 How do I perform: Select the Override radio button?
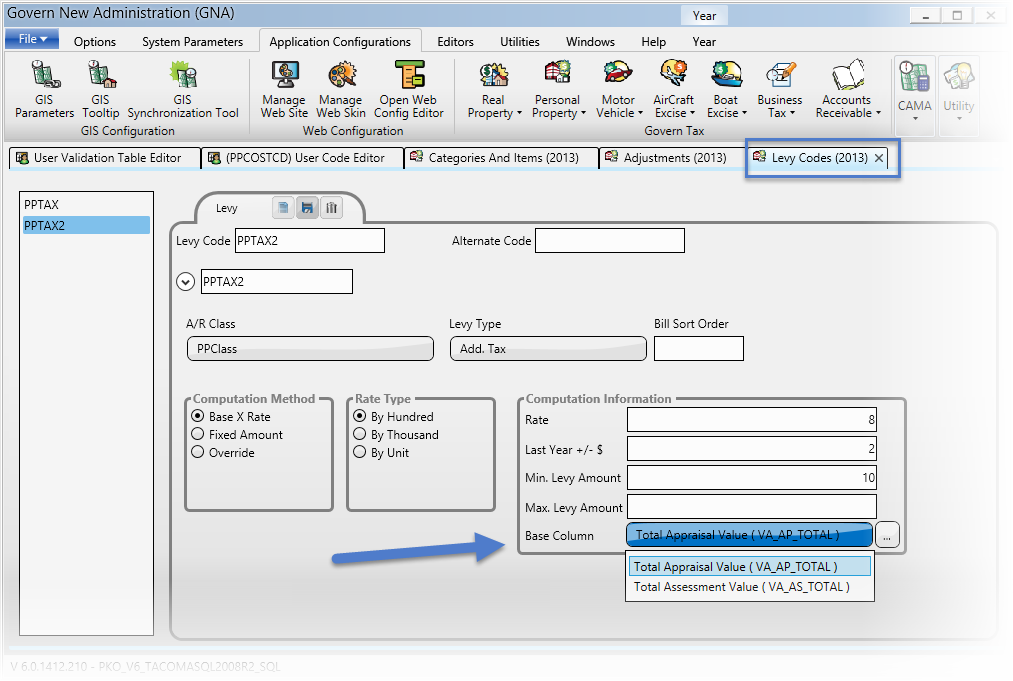coord(198,453)
